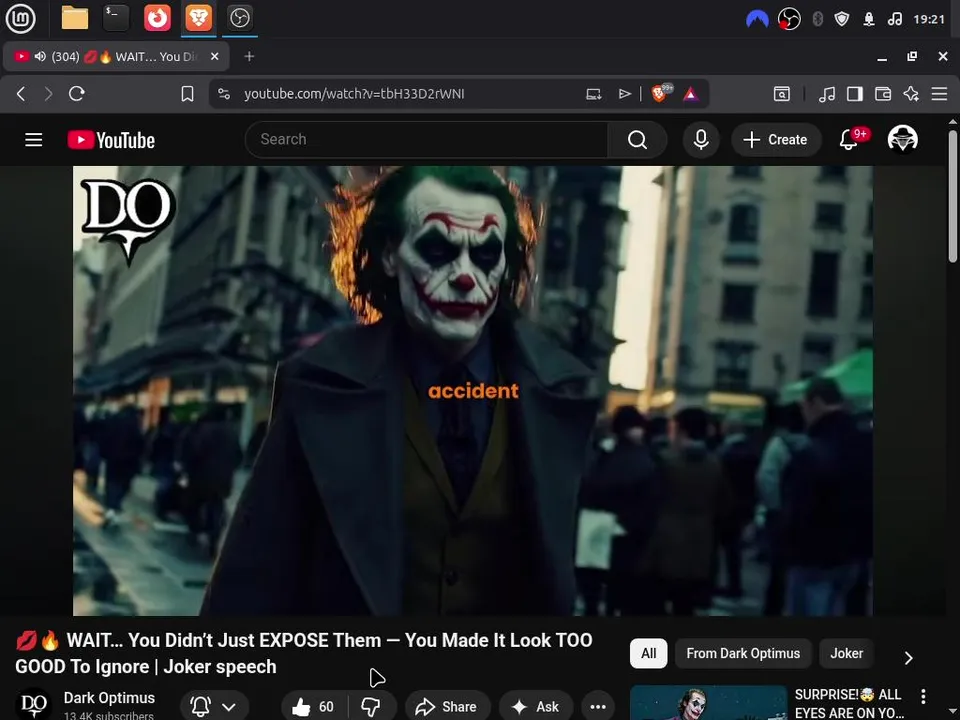Viewport: 960px width, 720px height.
Task: Open the three-dot more actions menu
Action: tap(598, 707)
